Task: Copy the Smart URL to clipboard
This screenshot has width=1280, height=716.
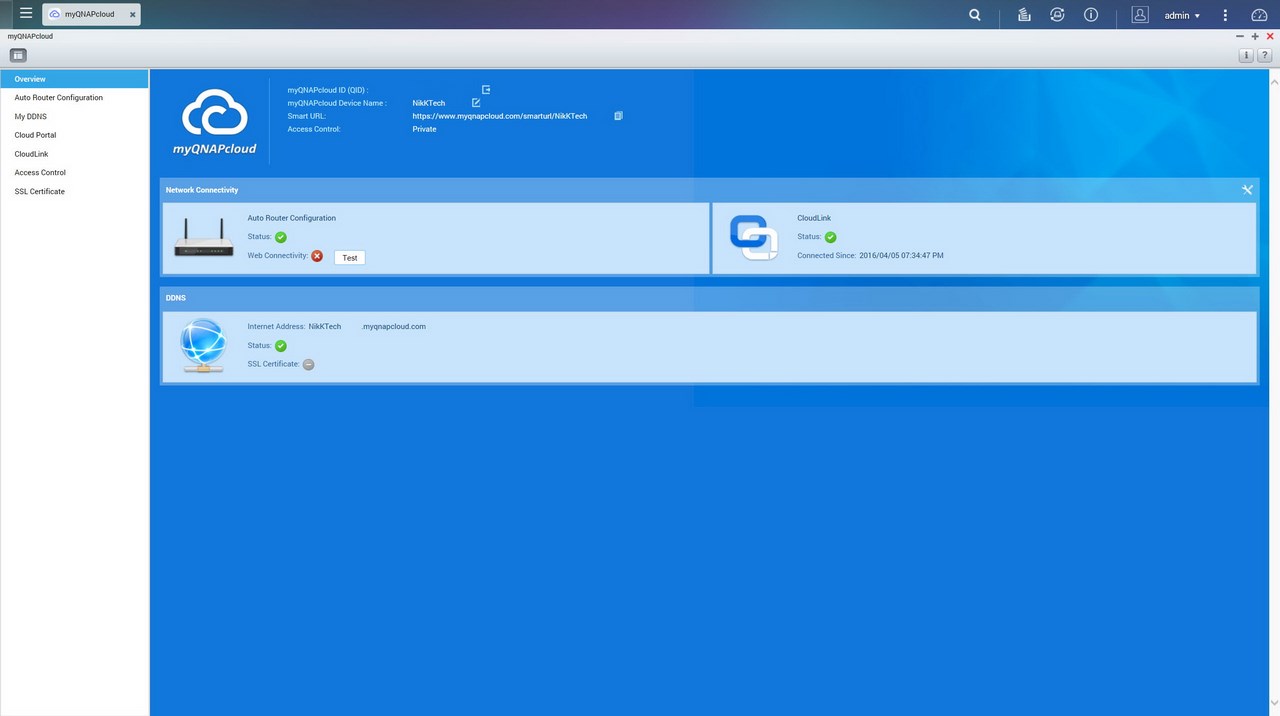Action: coord(618,116)
